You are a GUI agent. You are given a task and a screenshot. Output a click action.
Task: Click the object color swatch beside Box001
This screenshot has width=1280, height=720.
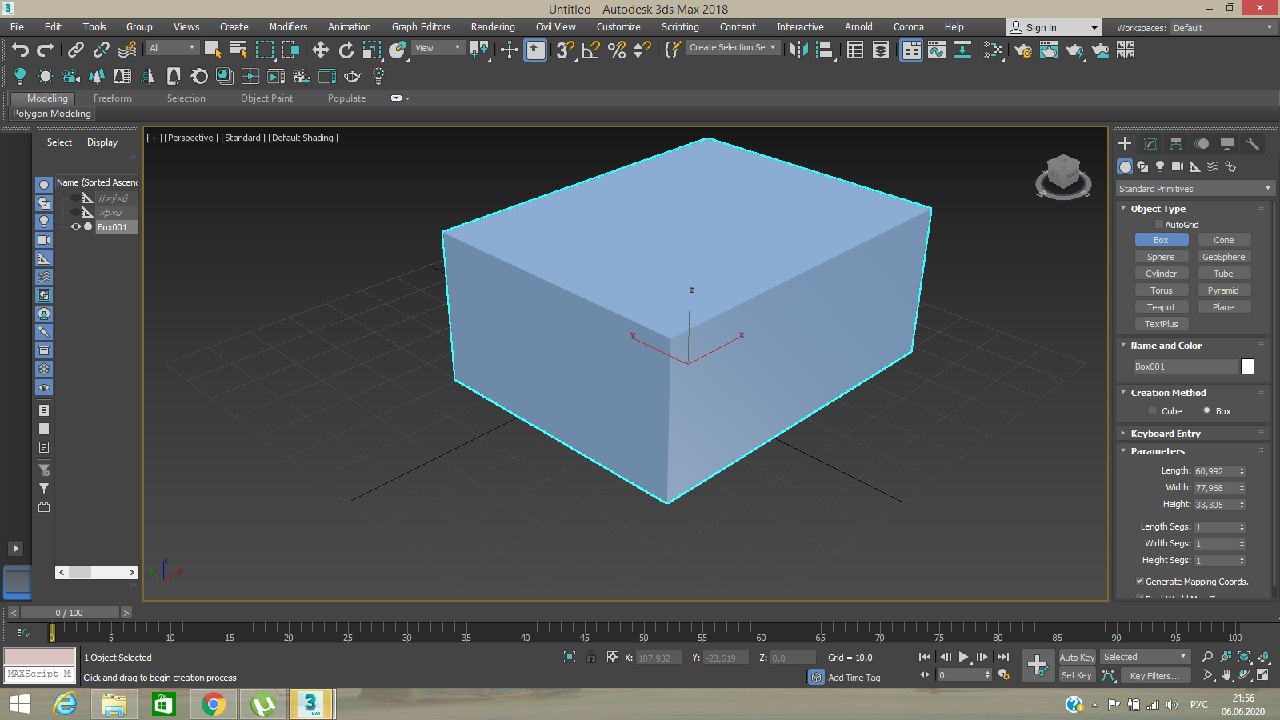coord(1247,367)
